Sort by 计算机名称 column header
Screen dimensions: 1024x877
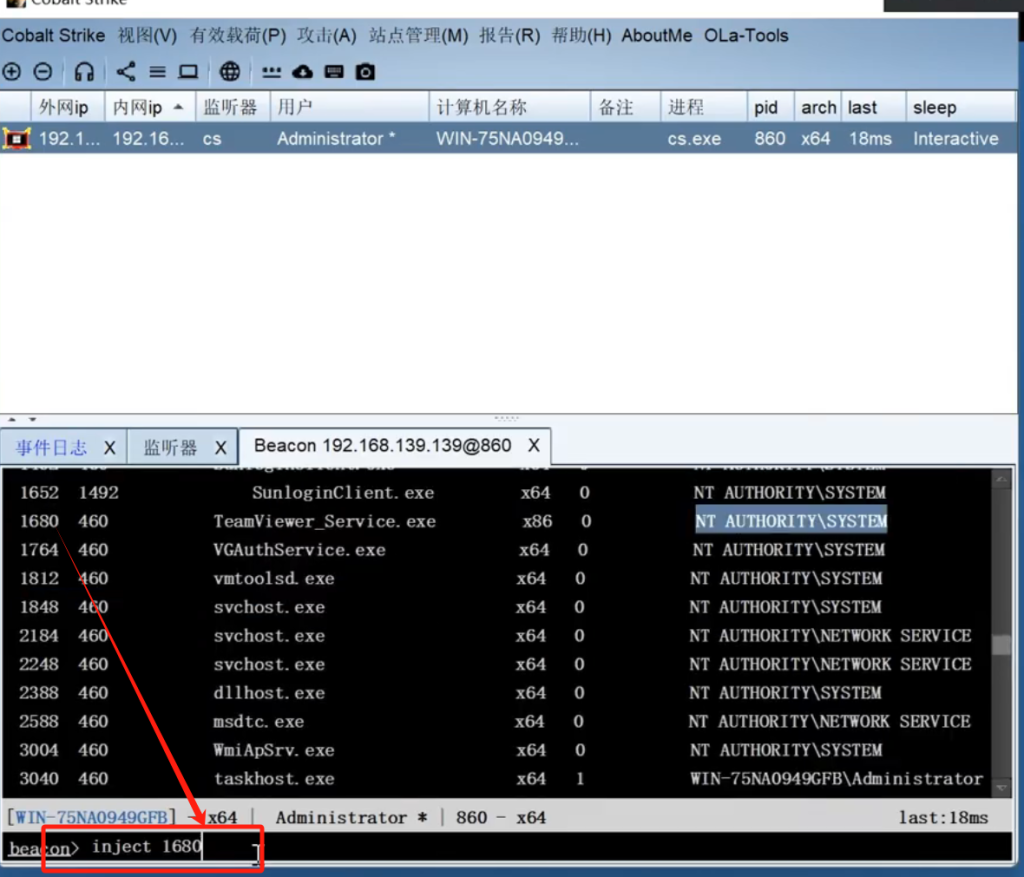point(510,107)
